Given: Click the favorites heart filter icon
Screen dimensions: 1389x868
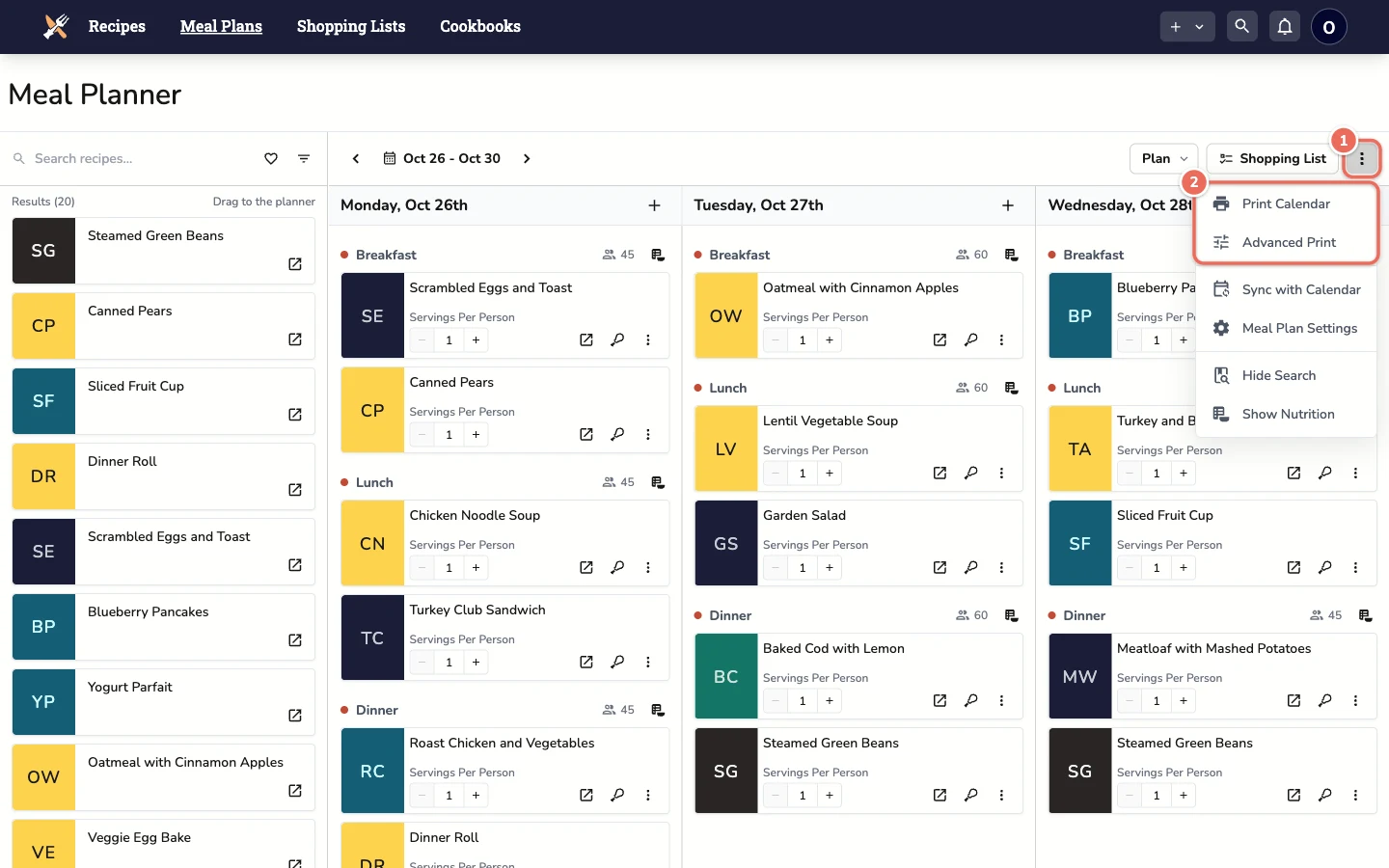Looking at the screenshot, I should [x=271, y=159].
